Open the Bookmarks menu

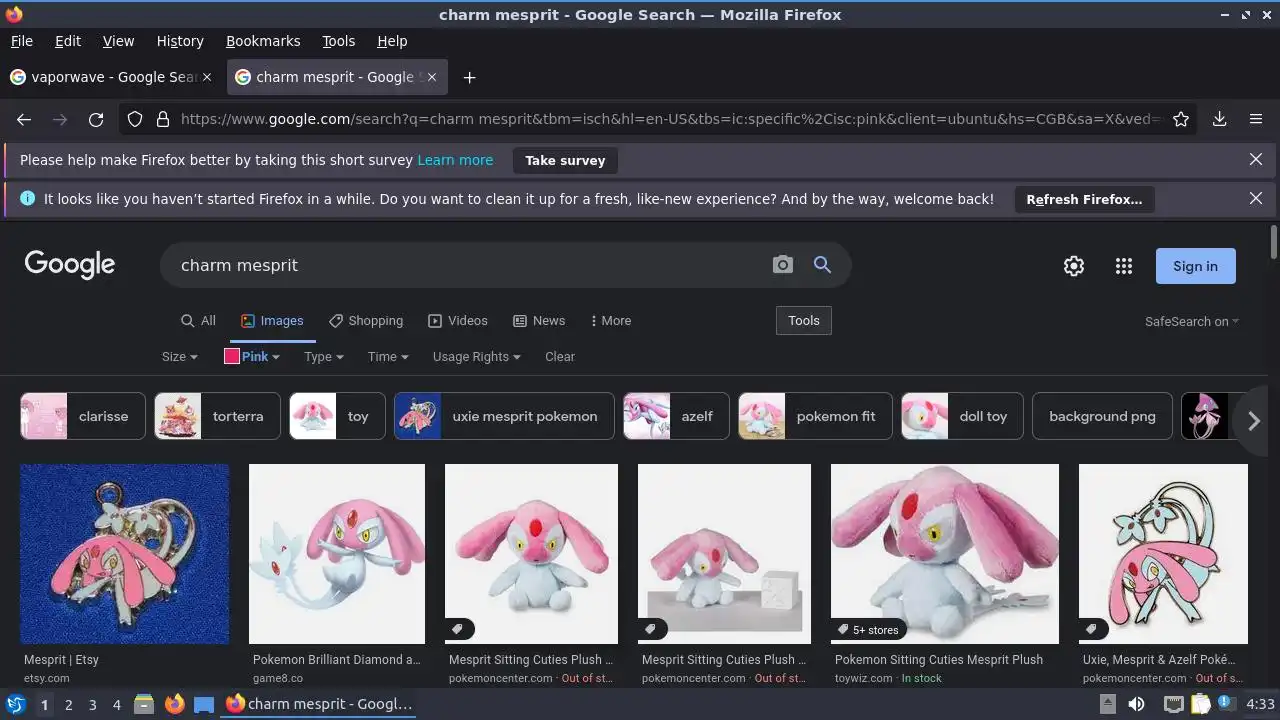[x=263, y=41]
